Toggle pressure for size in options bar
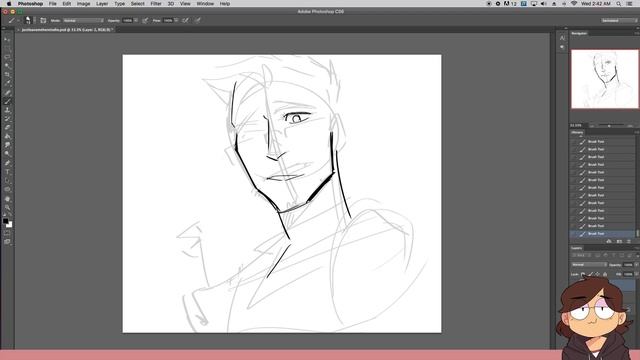Viewport: 640px width, 360px height. [x=198, y=20]
